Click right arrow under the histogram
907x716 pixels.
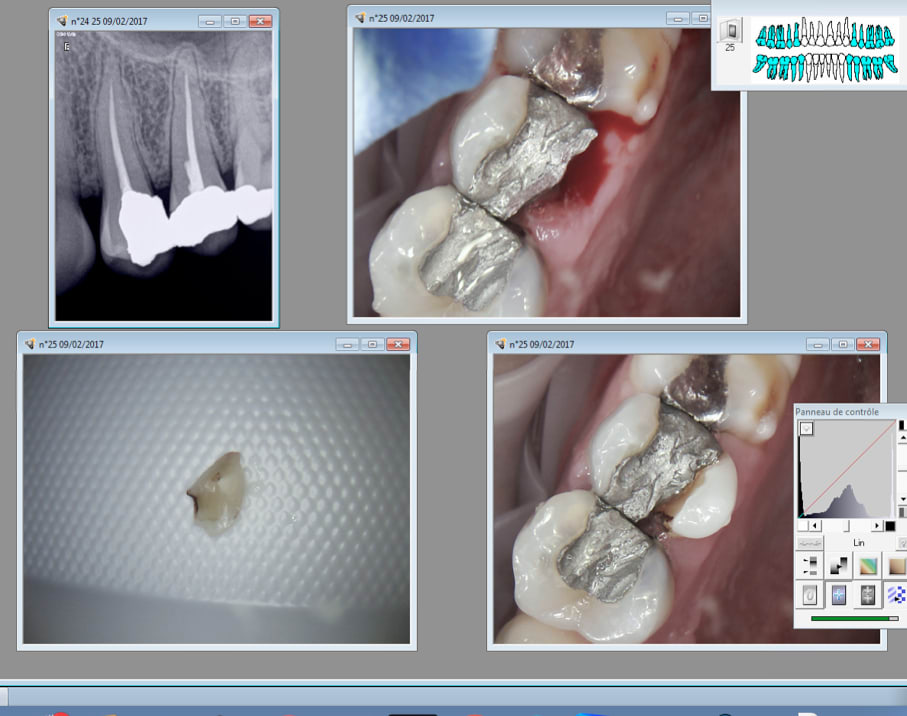pos(877,526)
